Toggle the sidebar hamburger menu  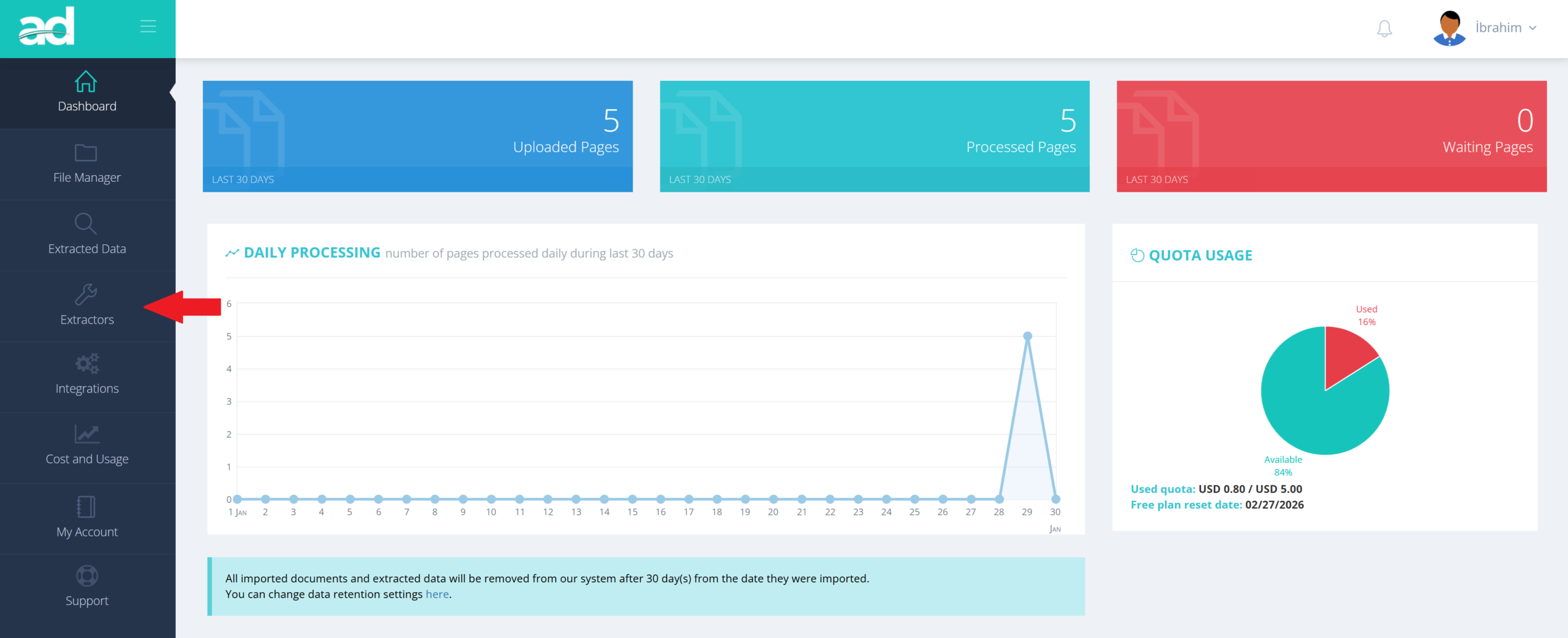point(148,26)
